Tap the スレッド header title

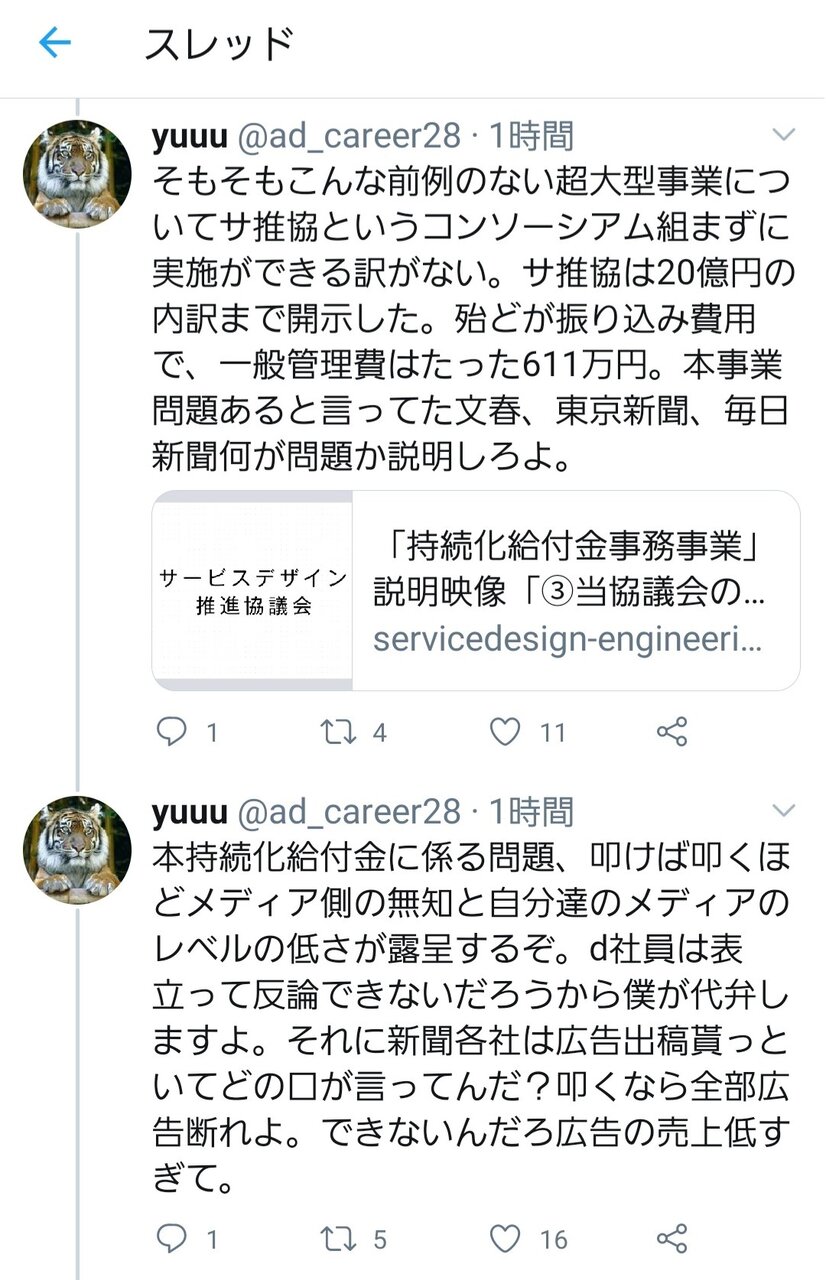click(220, 45)
